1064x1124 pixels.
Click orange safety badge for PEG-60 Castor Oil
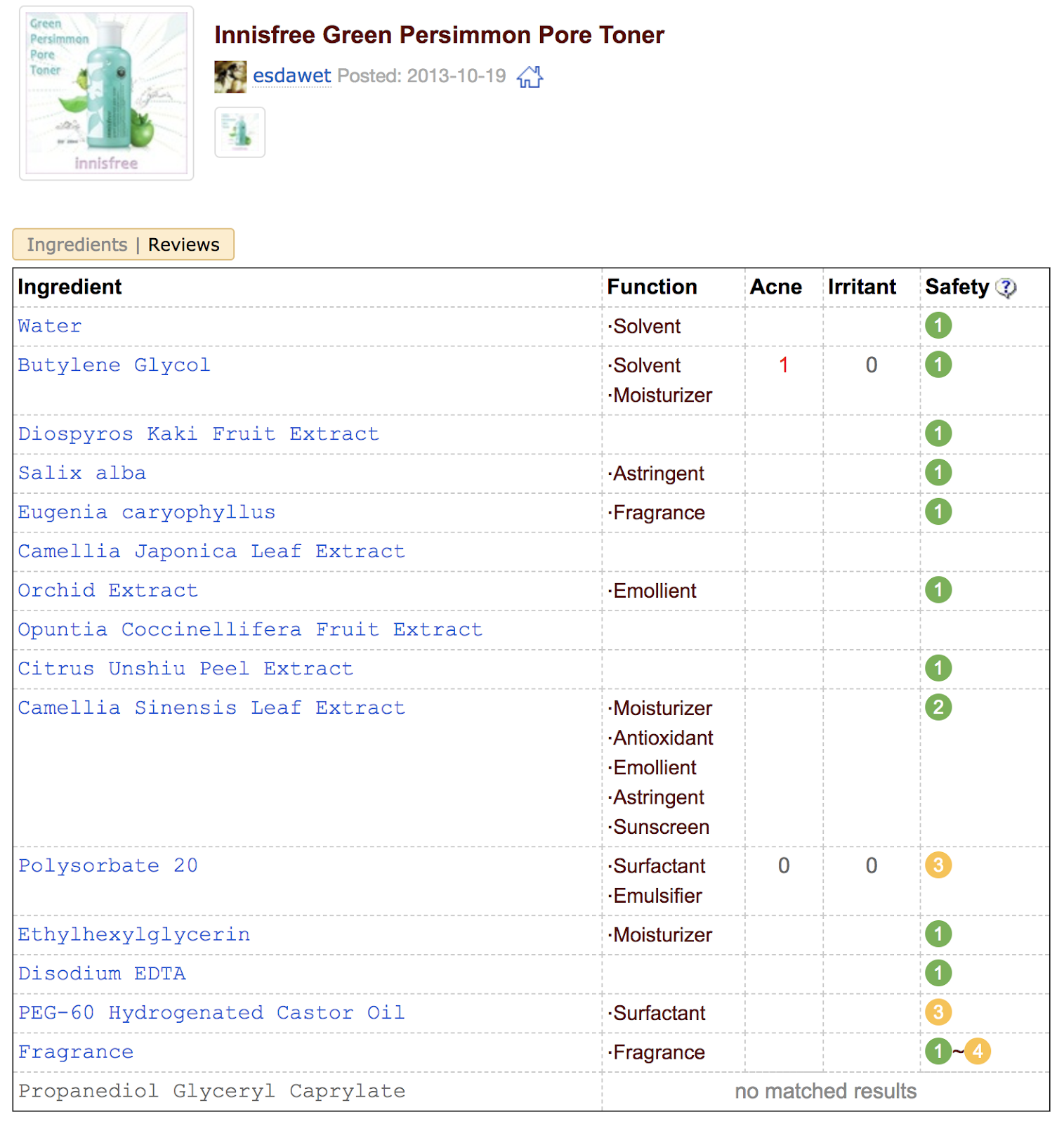click(938, 1012)
